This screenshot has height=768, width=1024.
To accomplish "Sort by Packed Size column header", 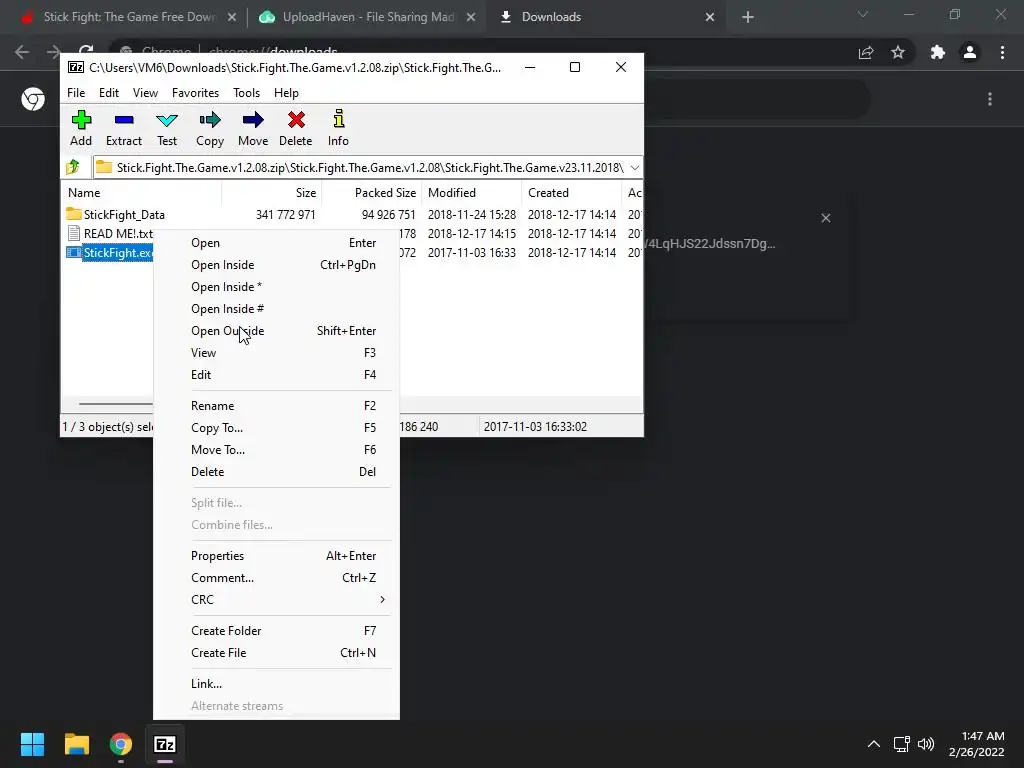I will pos(372,193).
